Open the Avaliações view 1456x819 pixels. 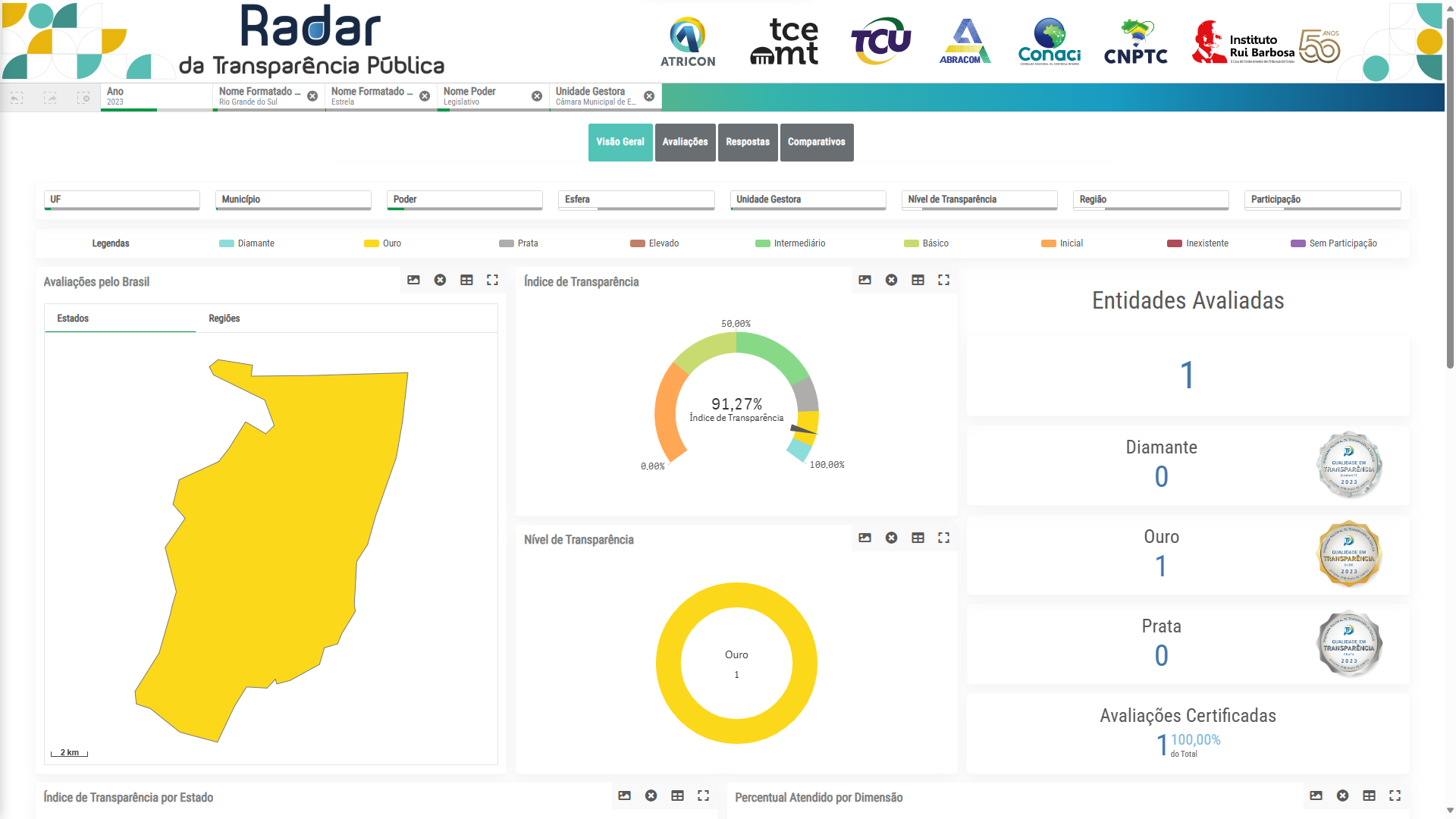click(x=685, y=143)
